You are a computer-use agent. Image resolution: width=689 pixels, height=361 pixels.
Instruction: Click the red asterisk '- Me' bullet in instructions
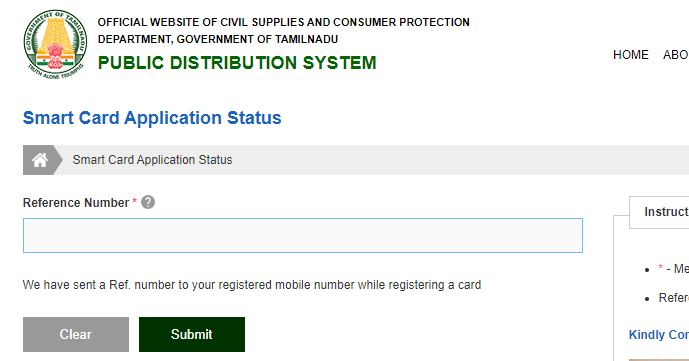673,268
